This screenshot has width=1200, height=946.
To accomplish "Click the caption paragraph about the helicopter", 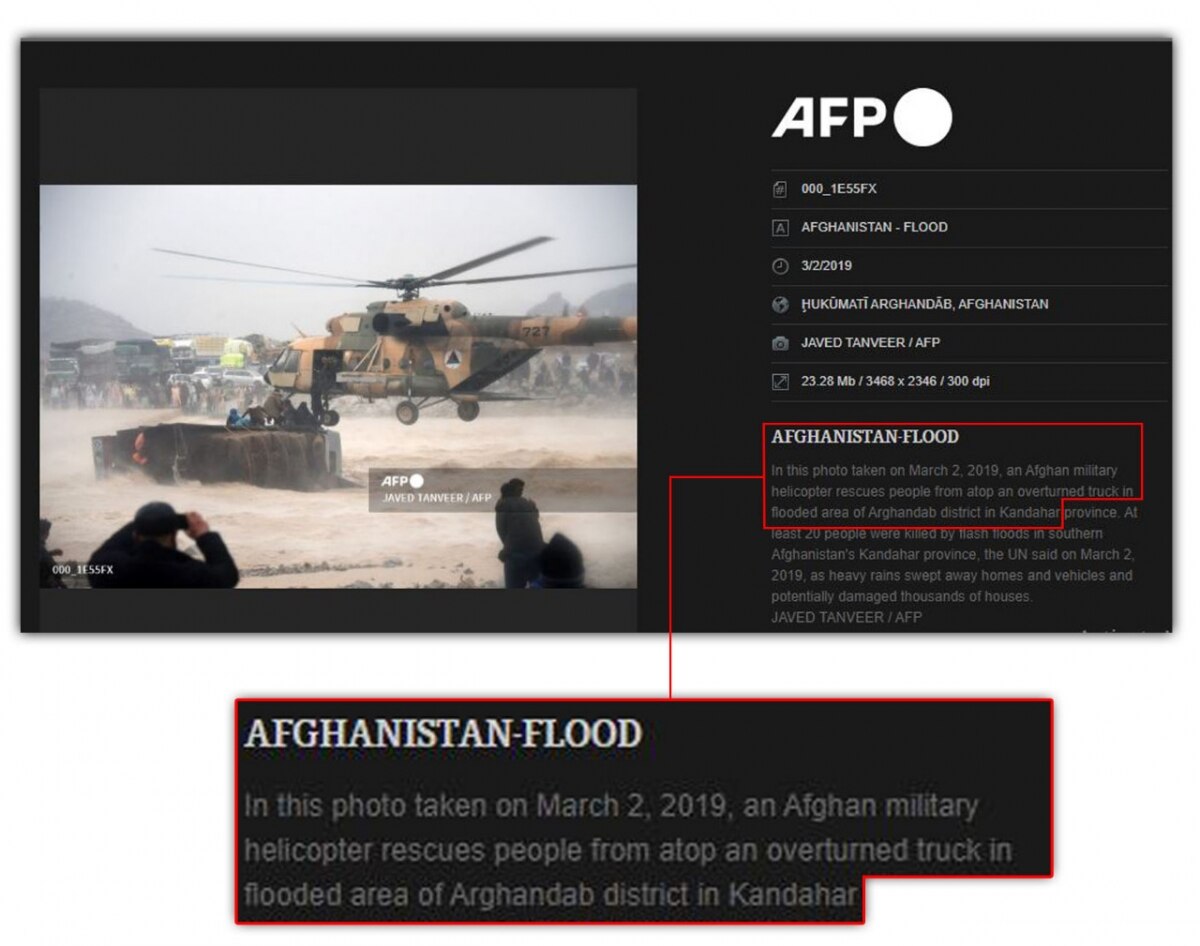I will coord(954,533).
